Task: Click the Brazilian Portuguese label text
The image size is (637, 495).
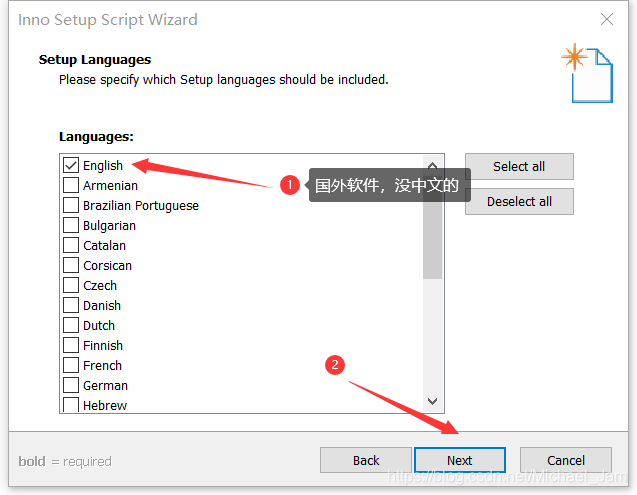Action: coord(141,206)
